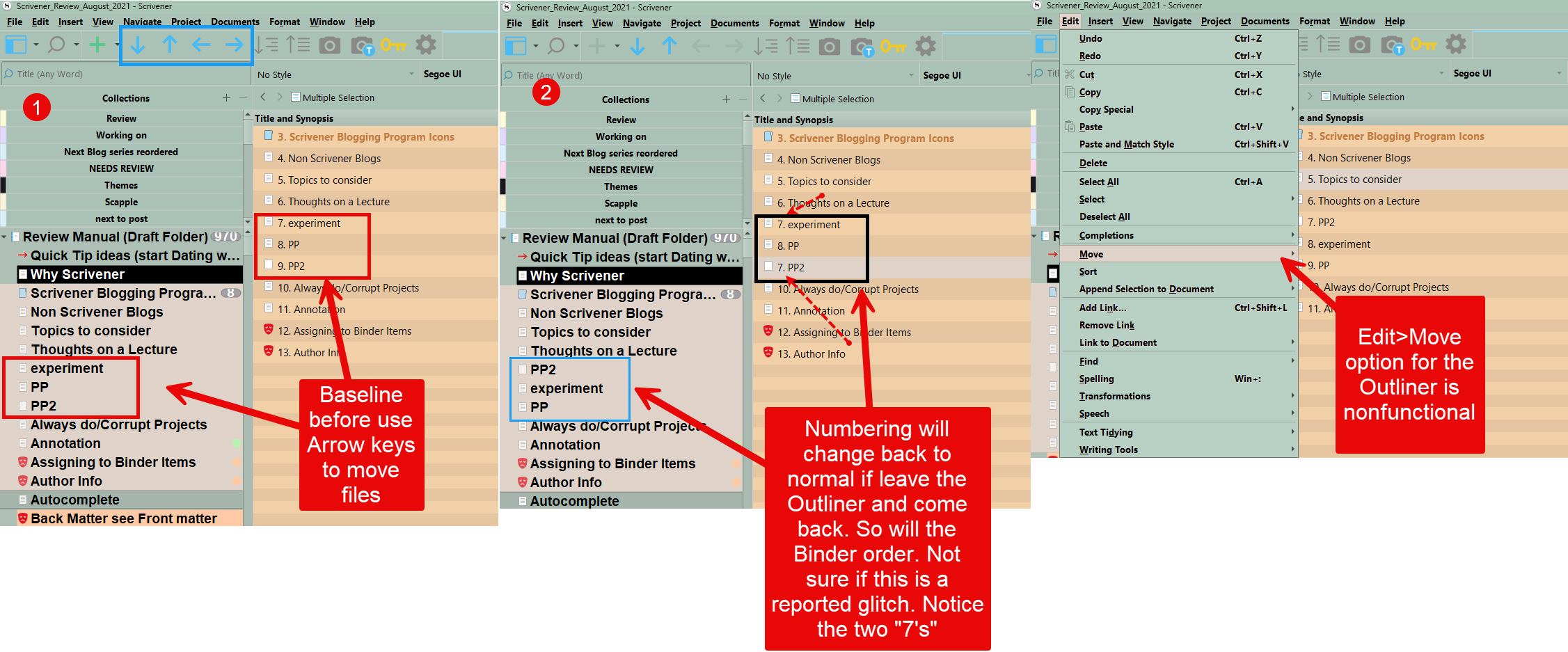The width and height of the screenshot is (1568, 652).
Task: Open settings gear icon in left window toolbar
Action: click(x=426, y=45)
